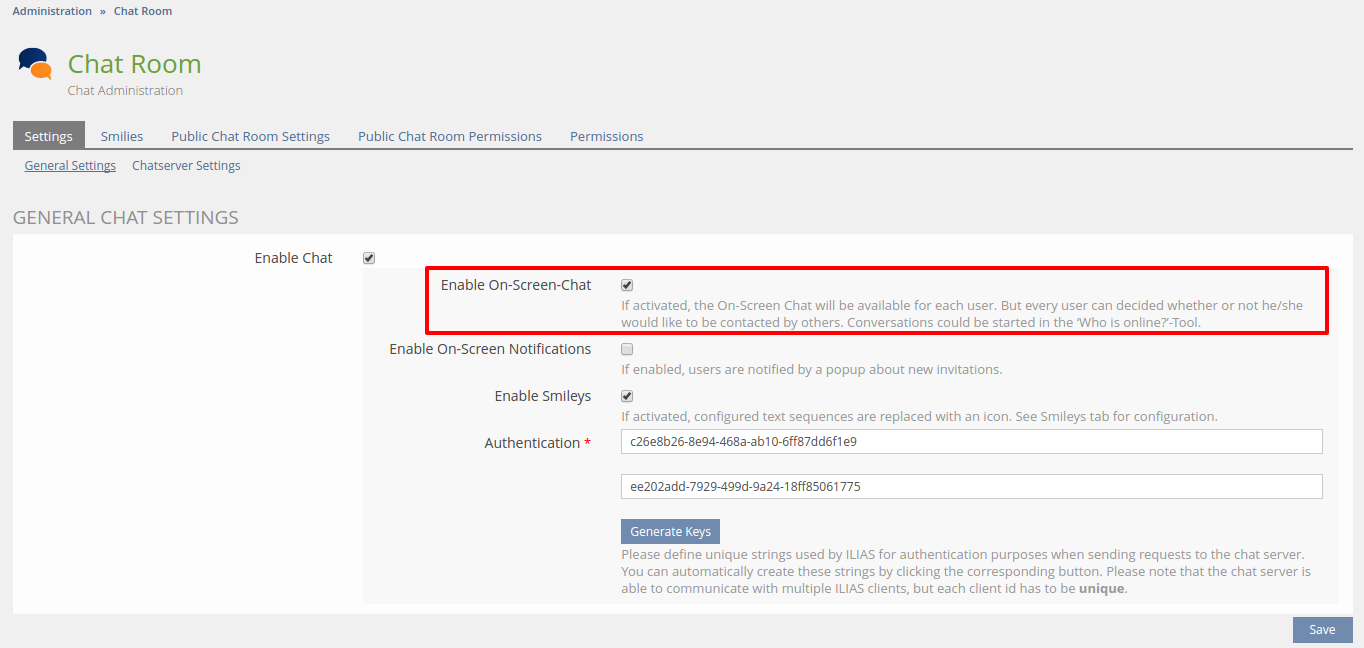Viewport: 1364px width, 648px height.
Task: Click the Chat Room breadcrumb link
Action: tap(143, 11)
